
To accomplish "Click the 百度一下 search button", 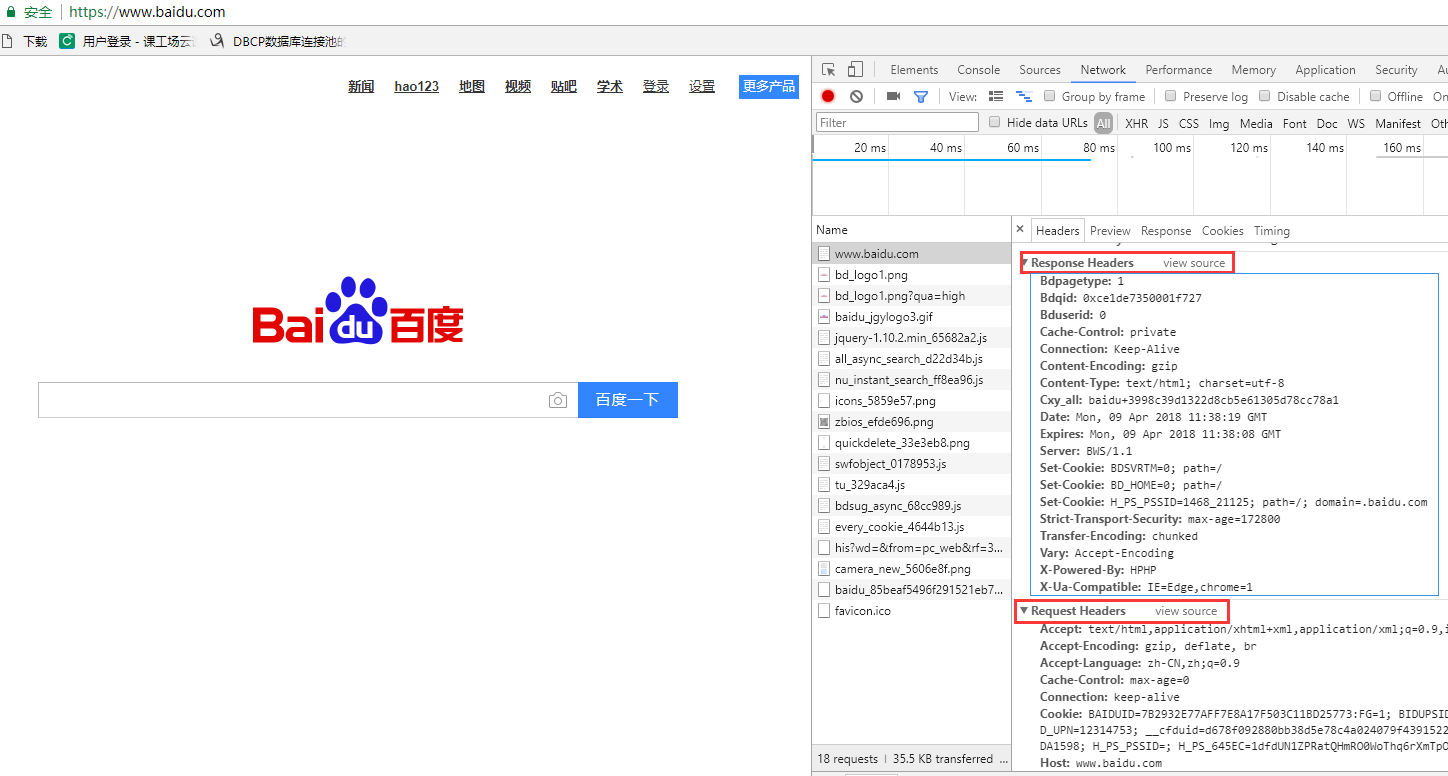I will point(628,400).
